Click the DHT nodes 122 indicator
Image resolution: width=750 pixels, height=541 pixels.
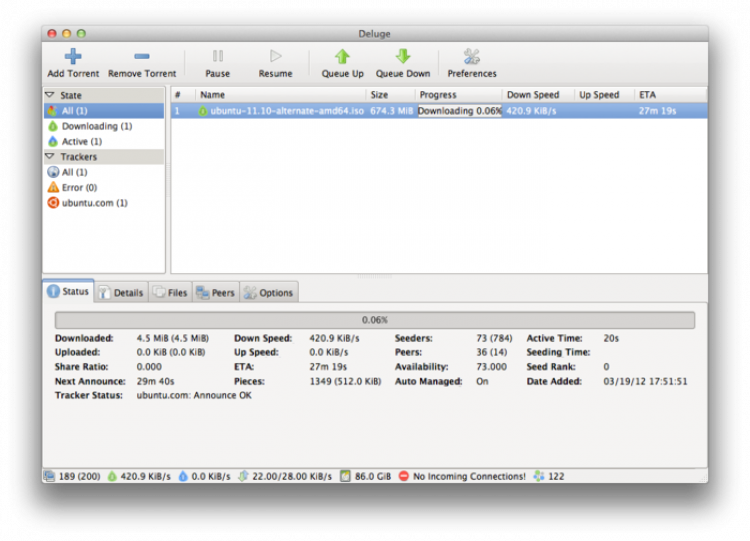pyautogui.click(x=549, y=476)
